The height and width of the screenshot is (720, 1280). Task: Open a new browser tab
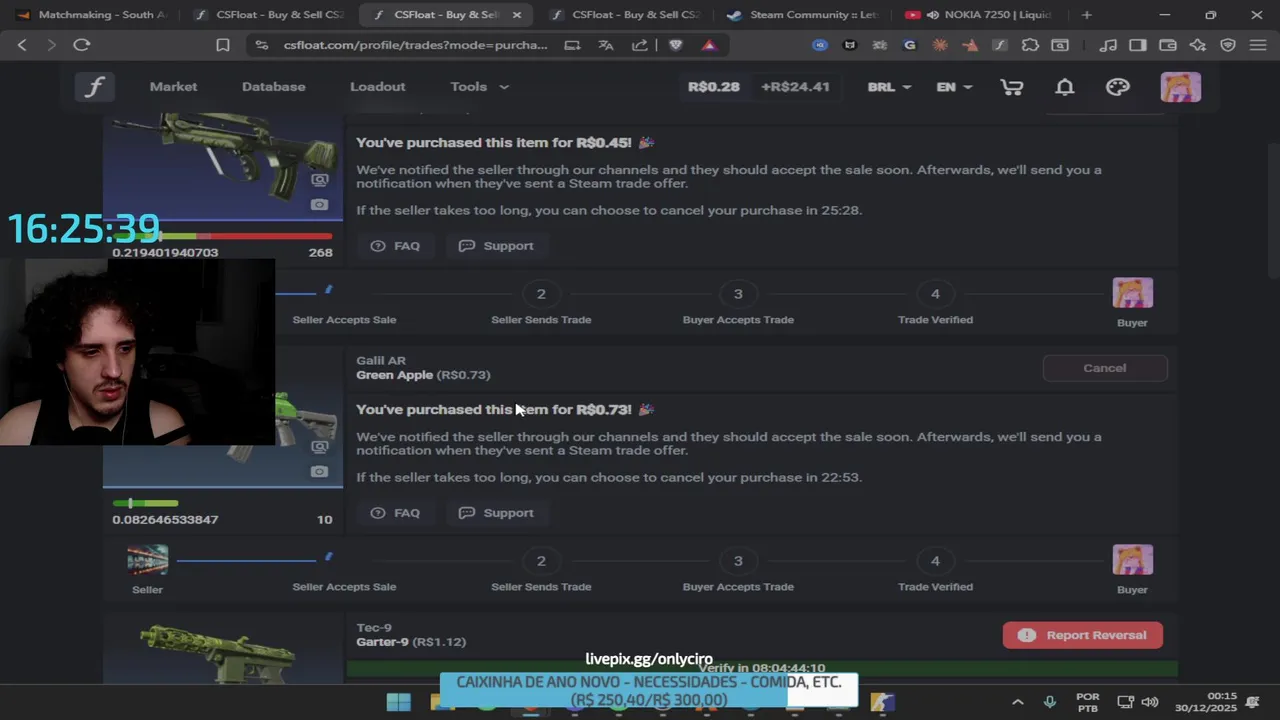[x=1087, y=15]
